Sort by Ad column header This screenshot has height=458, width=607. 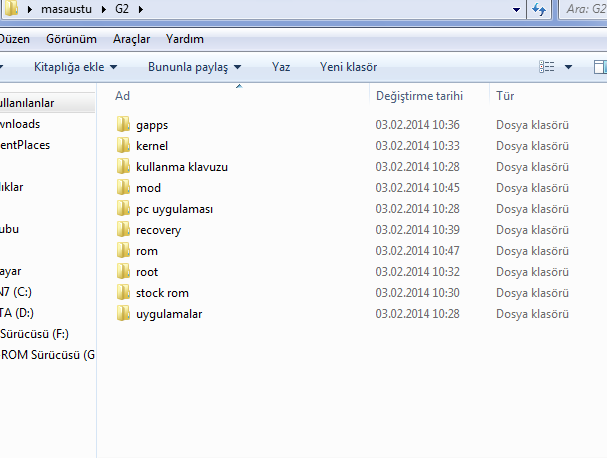point(122,96)
